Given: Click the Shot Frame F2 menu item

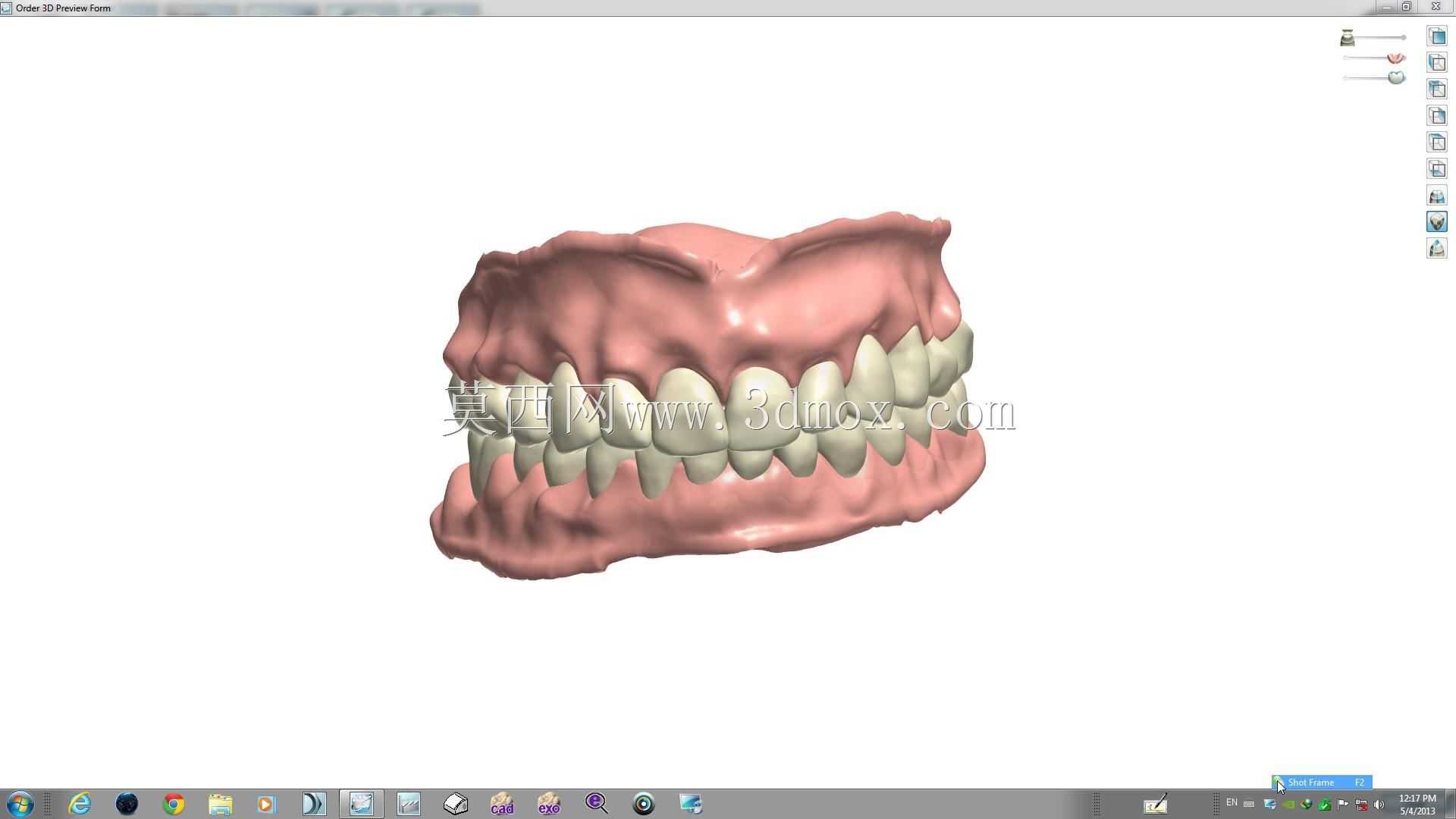Looking at the screenshot, I should coord(1322,782).
